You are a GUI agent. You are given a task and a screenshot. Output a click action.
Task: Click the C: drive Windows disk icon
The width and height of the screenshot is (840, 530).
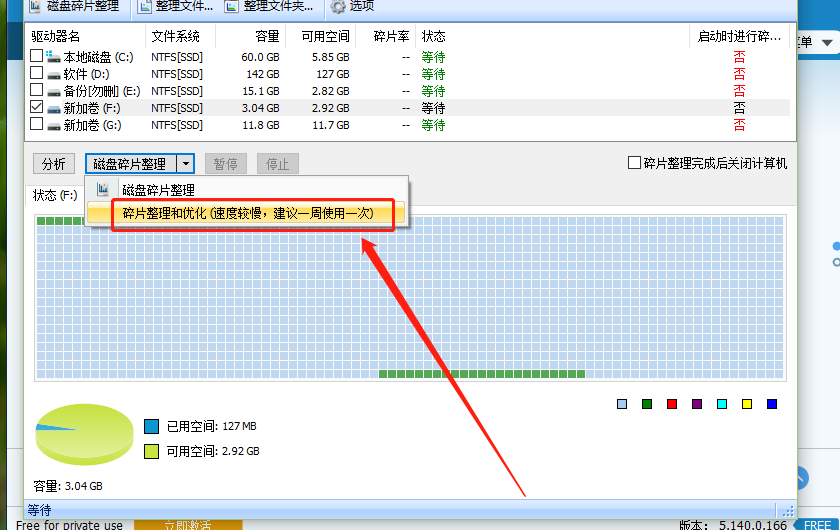click(53, 56)
